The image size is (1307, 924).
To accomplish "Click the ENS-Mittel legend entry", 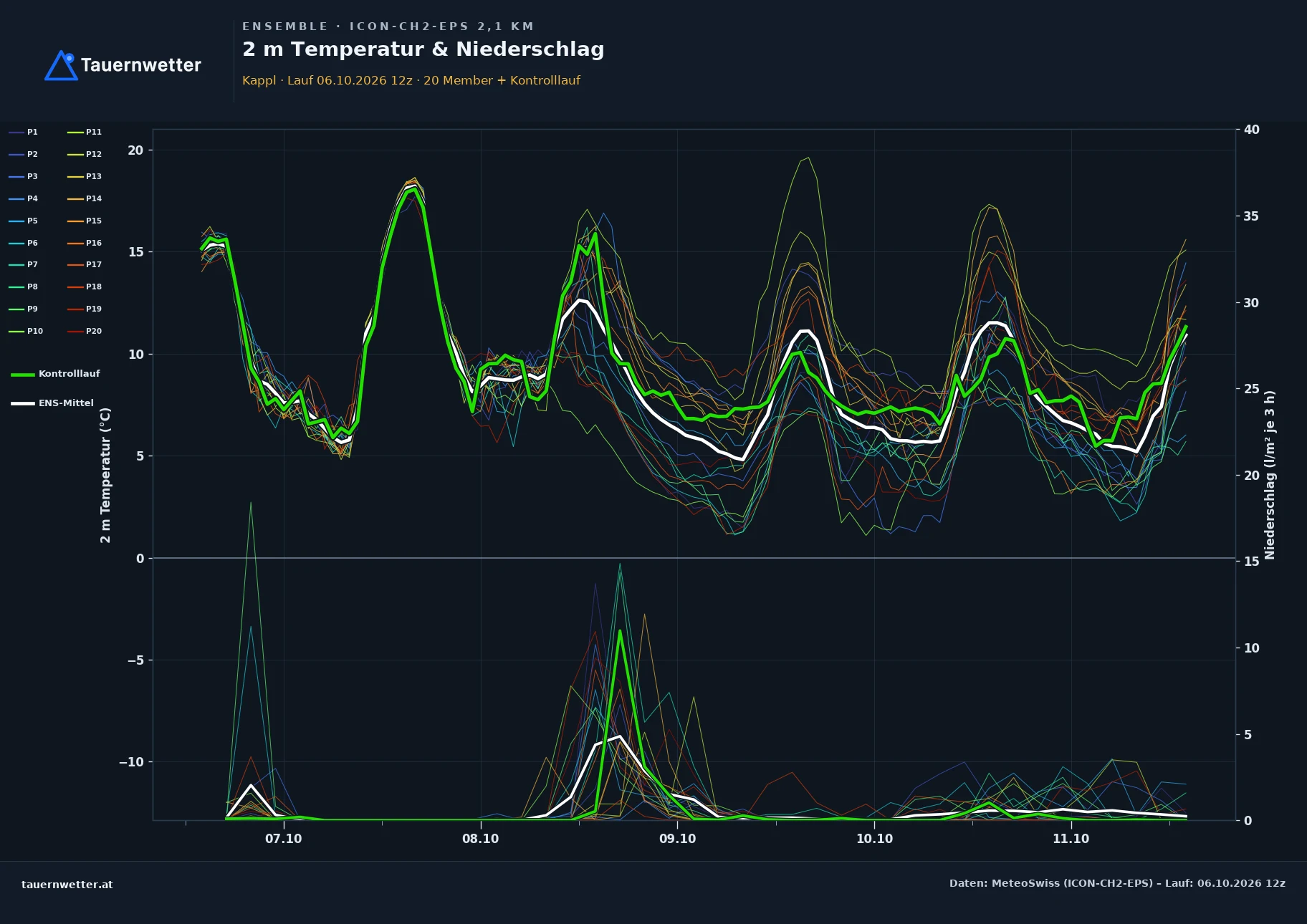I will coord(52,403).
